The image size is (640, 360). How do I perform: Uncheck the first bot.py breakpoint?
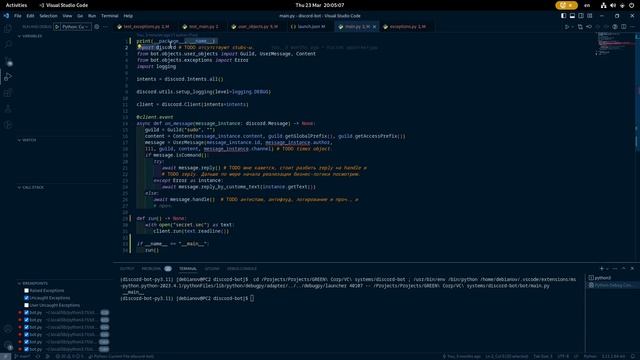(x=27, y=313)
